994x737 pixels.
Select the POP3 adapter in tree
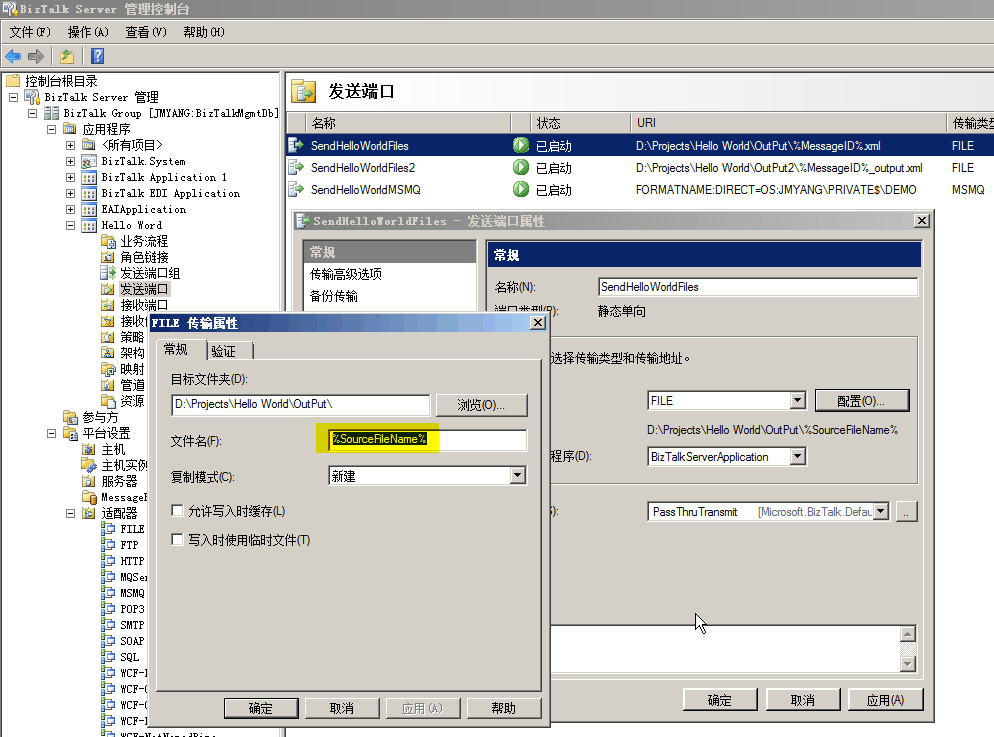tap(132, 609)
